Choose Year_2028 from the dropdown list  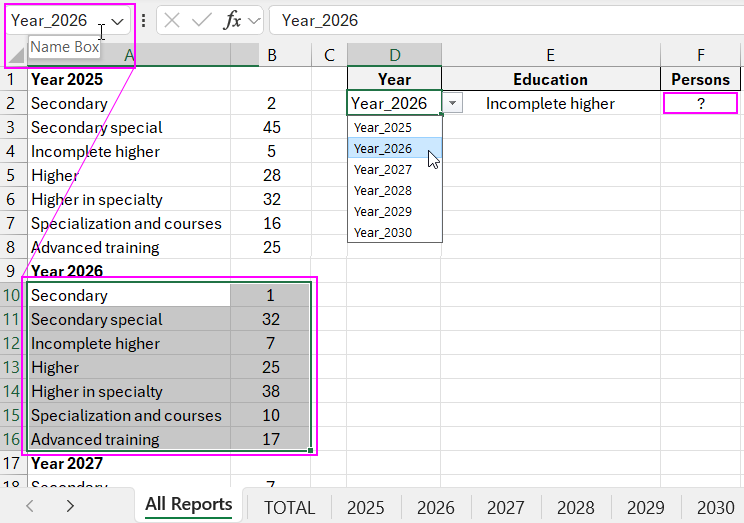[395, 190]
